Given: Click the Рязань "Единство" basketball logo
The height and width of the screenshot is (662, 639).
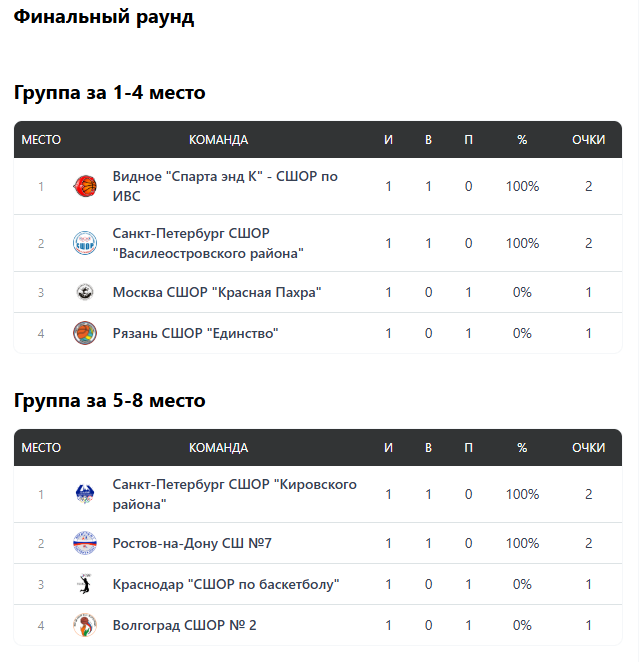Looking at the screenshot, I should [x=85, y=333].
